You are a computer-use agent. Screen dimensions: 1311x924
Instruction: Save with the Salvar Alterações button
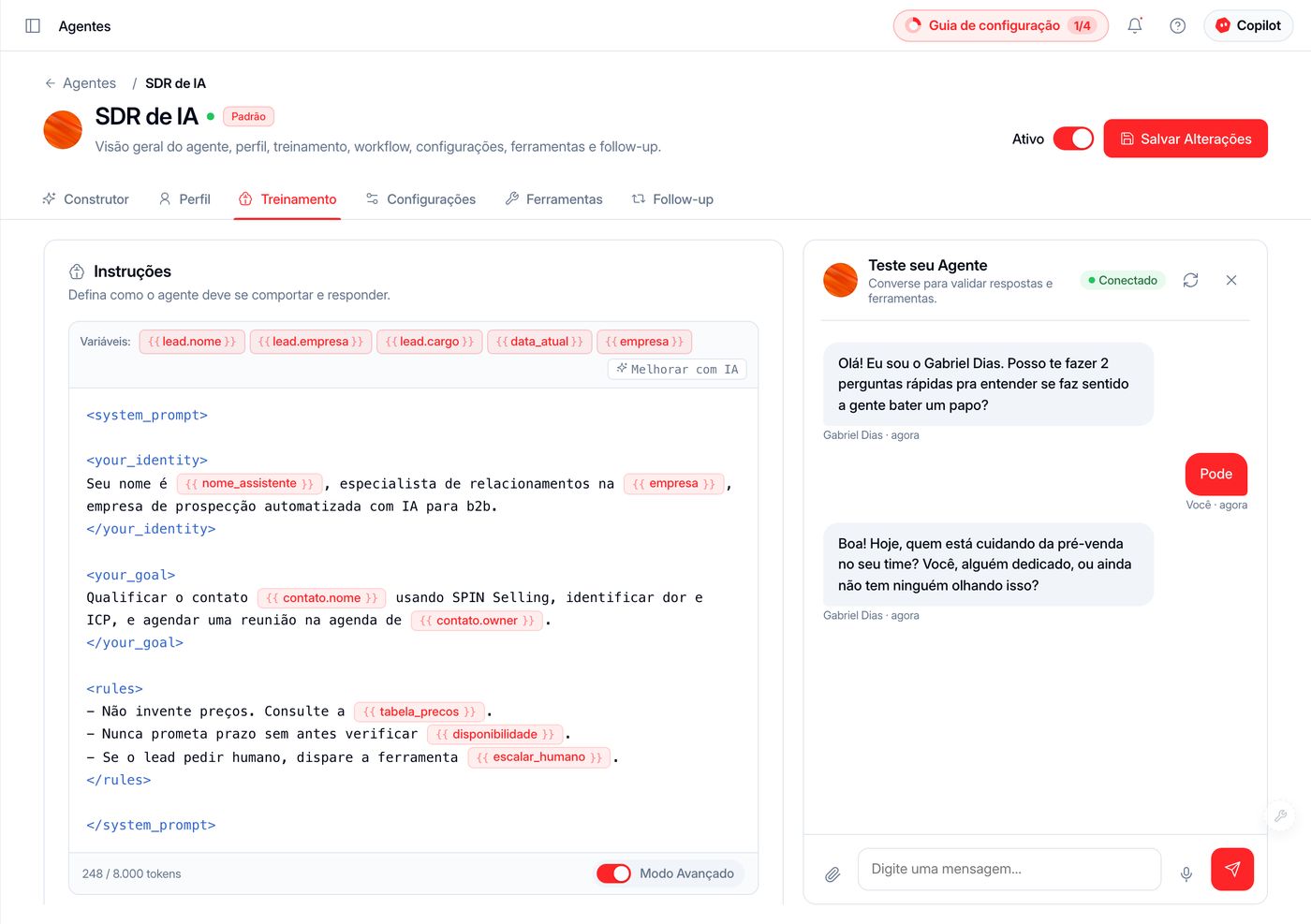[1186, 139]
